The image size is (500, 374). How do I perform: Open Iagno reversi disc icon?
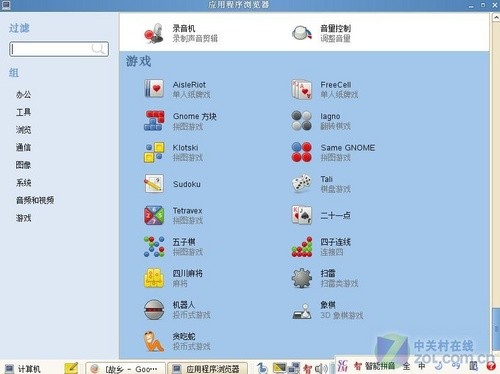302,120
